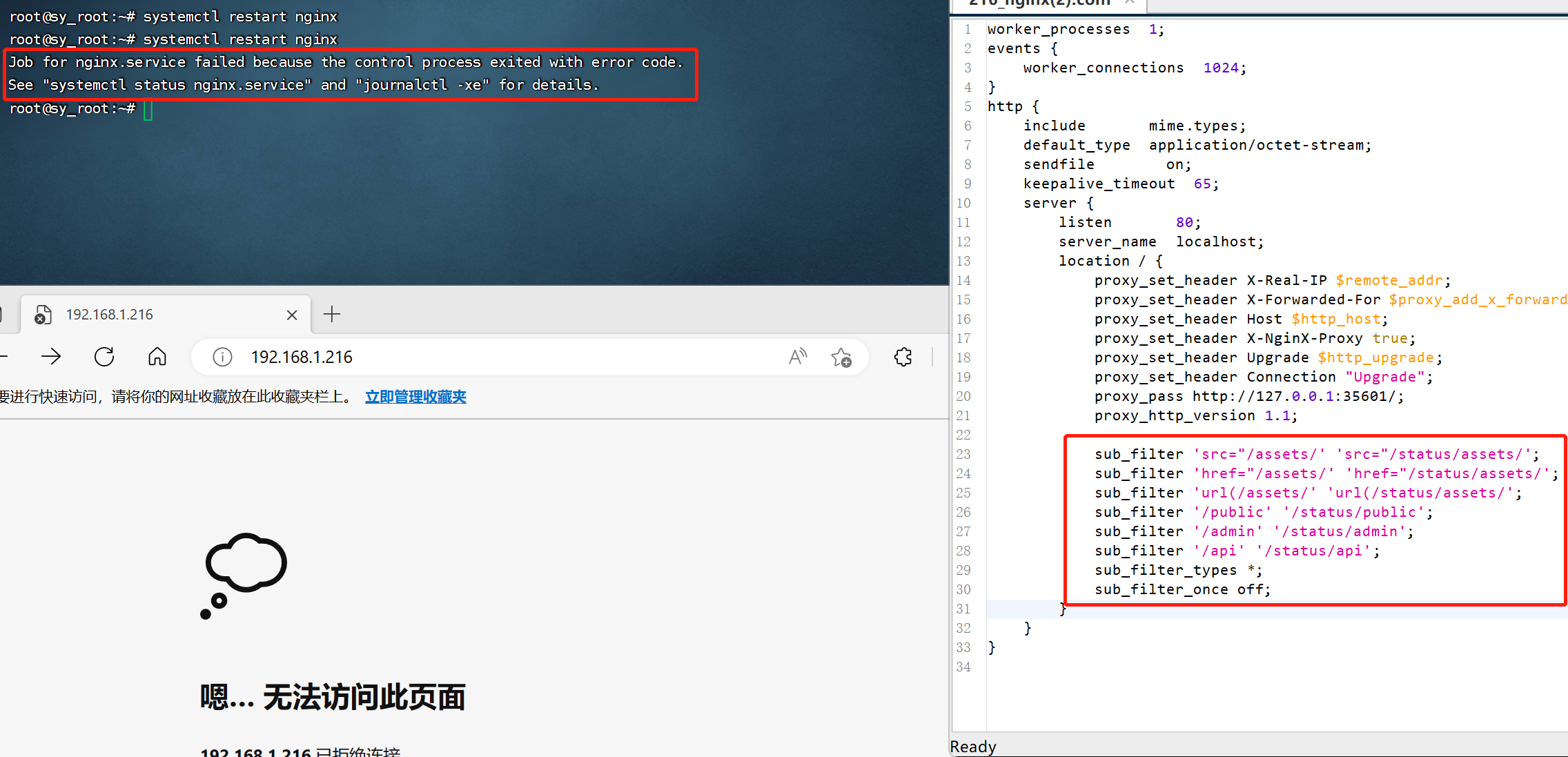Viewport: 1568px width, 757px height.
Task: Click the sub_filter '/api' line
Action: (1237, 551)
